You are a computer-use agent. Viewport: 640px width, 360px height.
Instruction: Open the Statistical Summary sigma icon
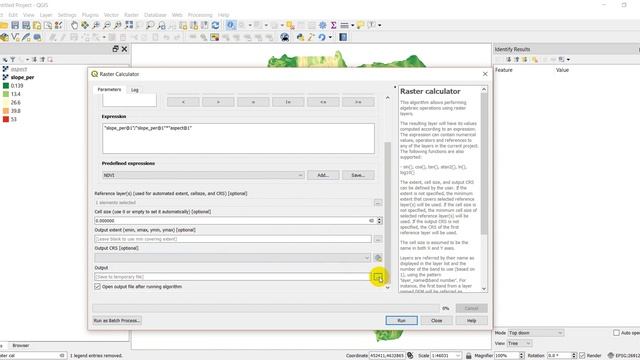333,25
